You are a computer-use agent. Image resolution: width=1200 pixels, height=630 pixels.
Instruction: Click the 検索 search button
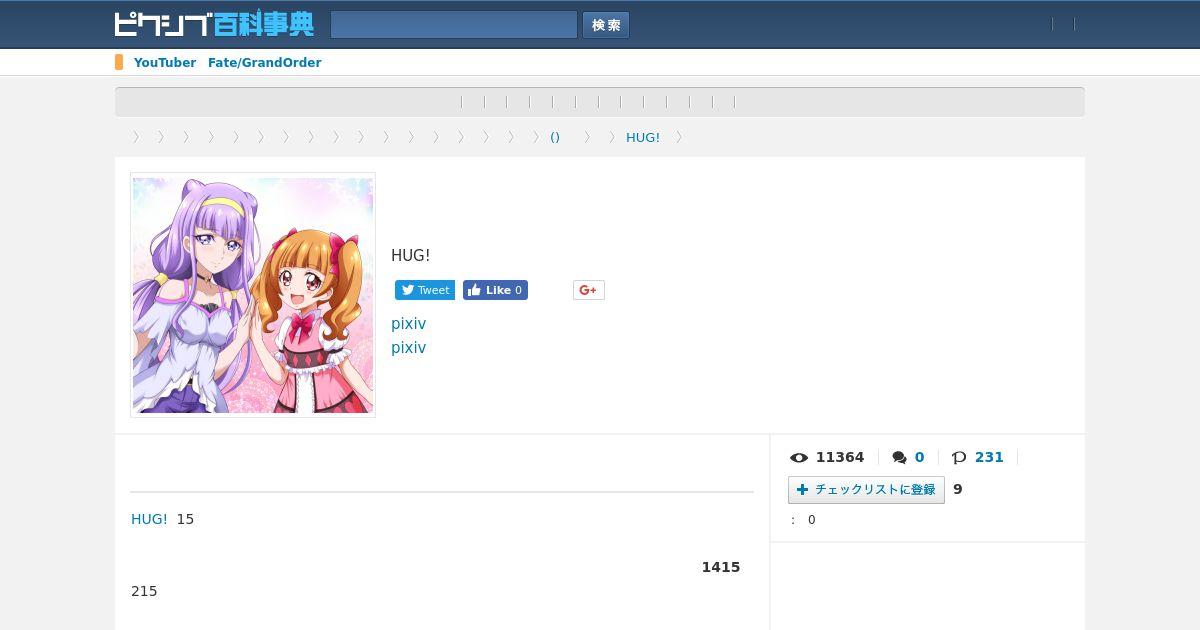pos(606,25)
